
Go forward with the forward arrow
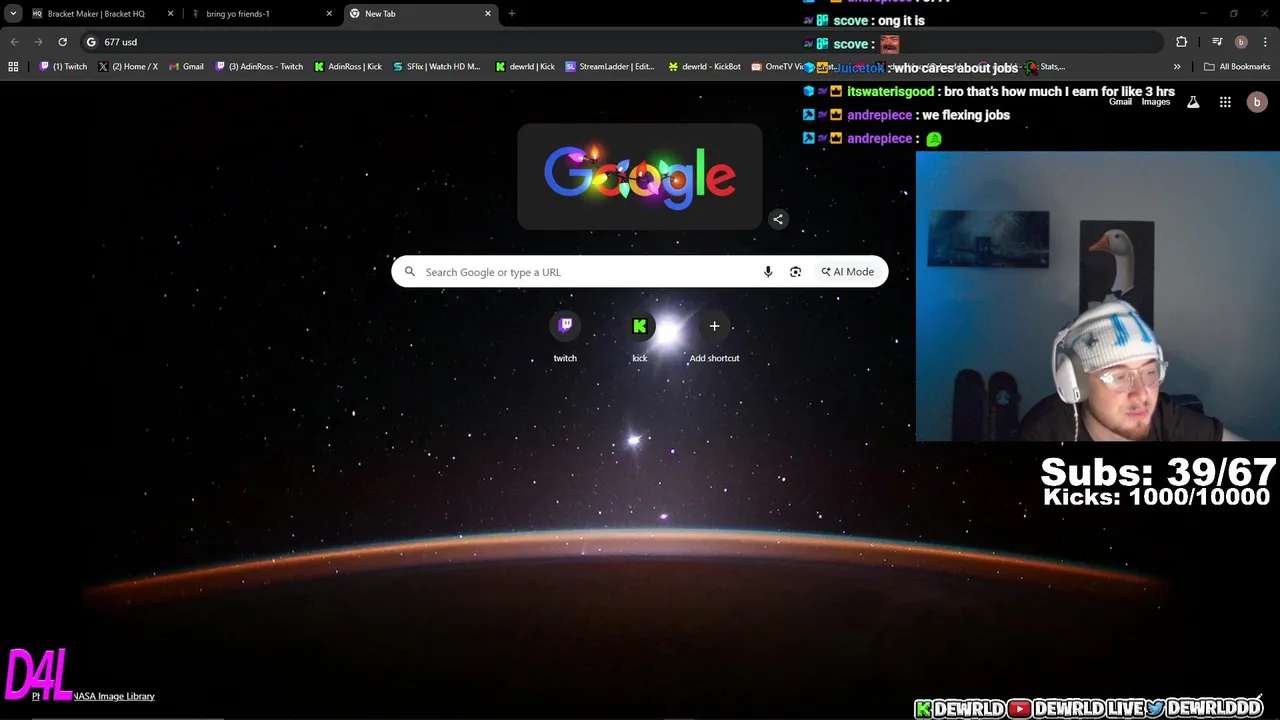pyautogui.click(x=38, y=42)
